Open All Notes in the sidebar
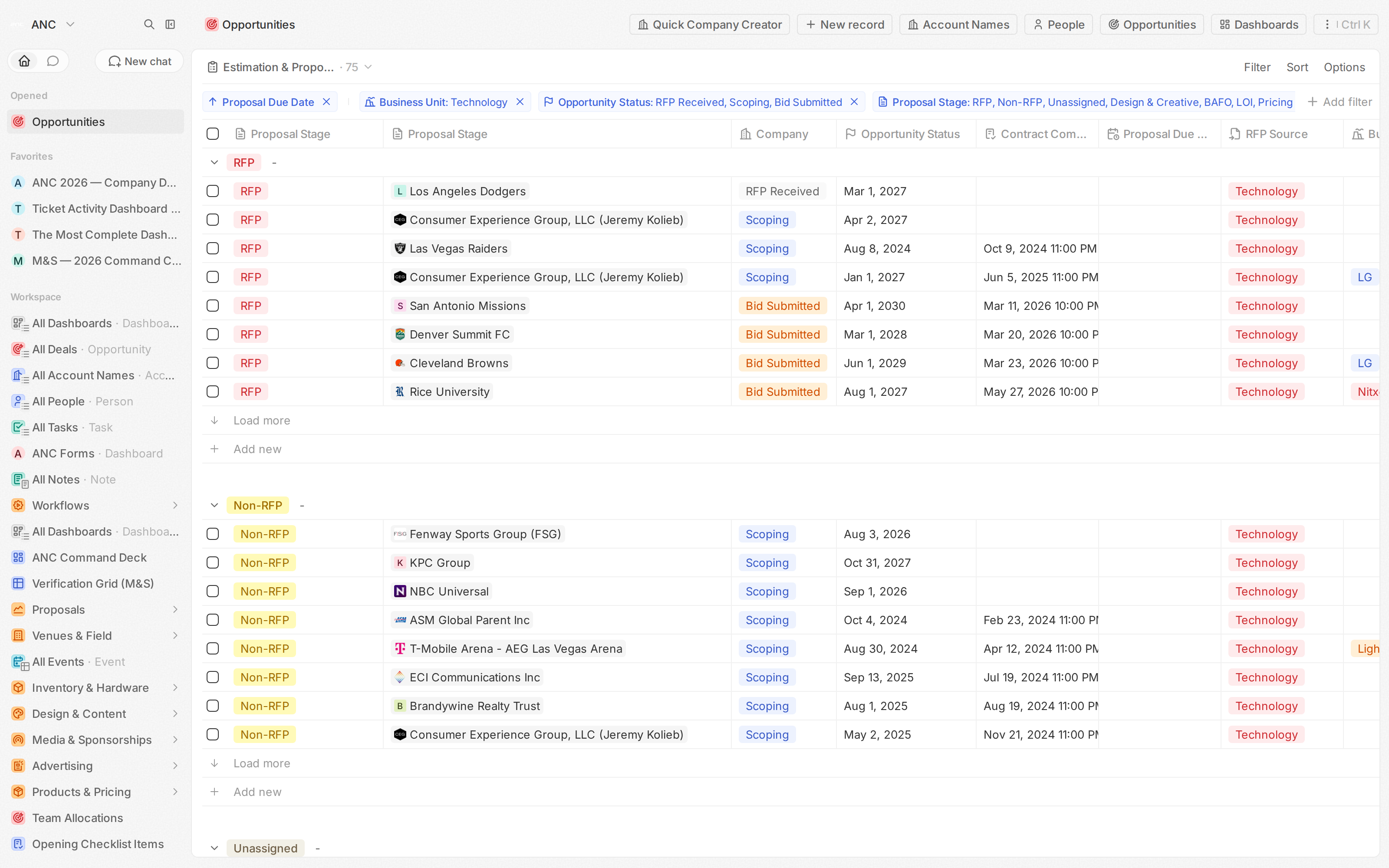The image size is (1389, 868). [95, 479]
